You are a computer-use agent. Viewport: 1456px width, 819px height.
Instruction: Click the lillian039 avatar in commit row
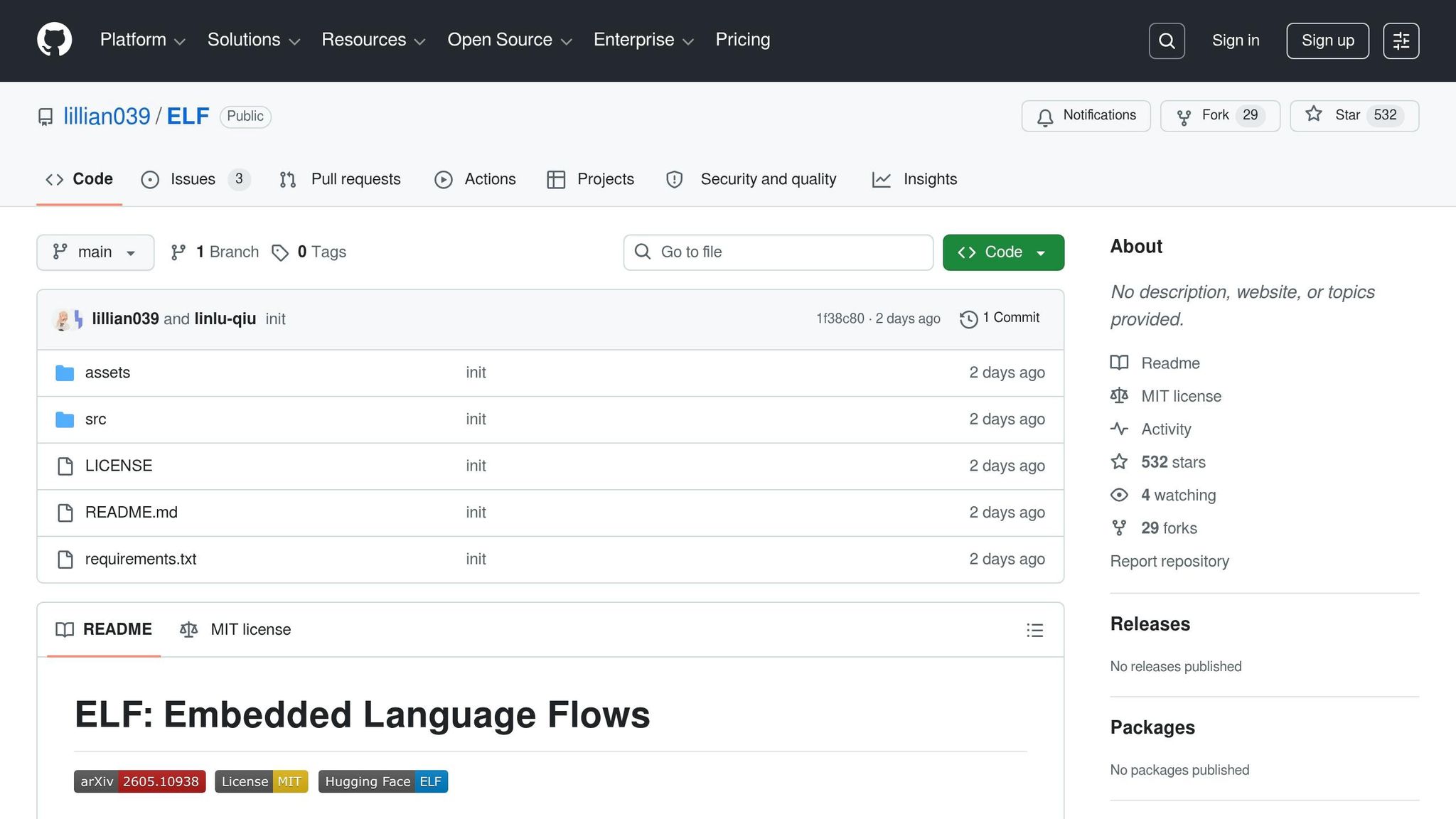63,319
